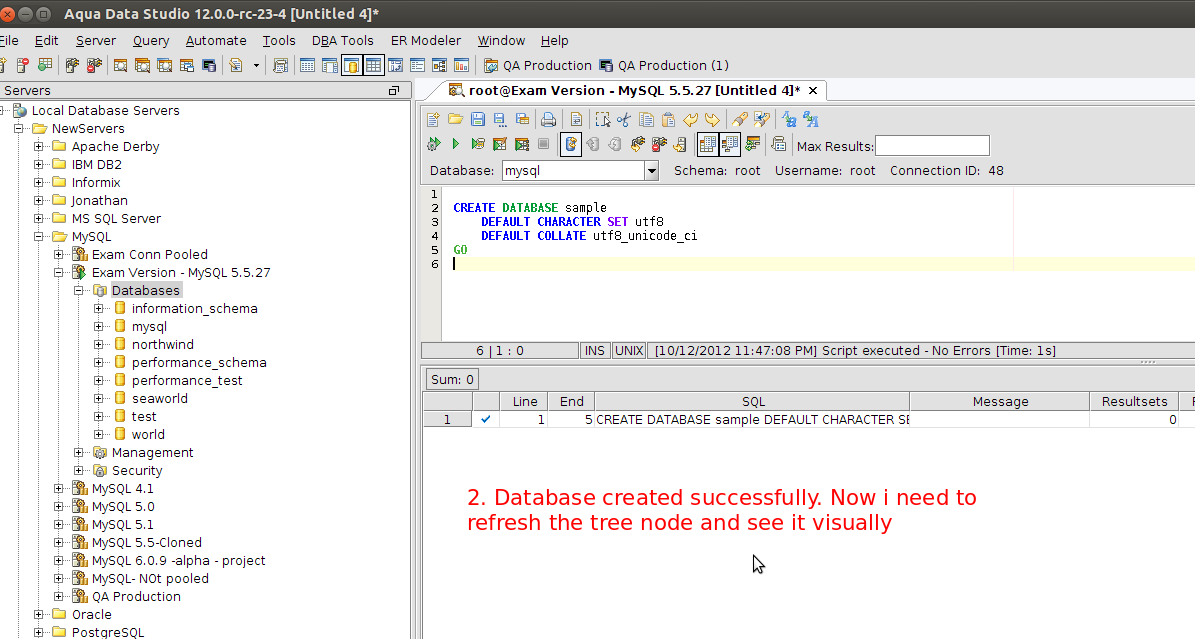Click the Max Results input field
The height and width of the screenshot is (639, 1195).
click(932, 146)
